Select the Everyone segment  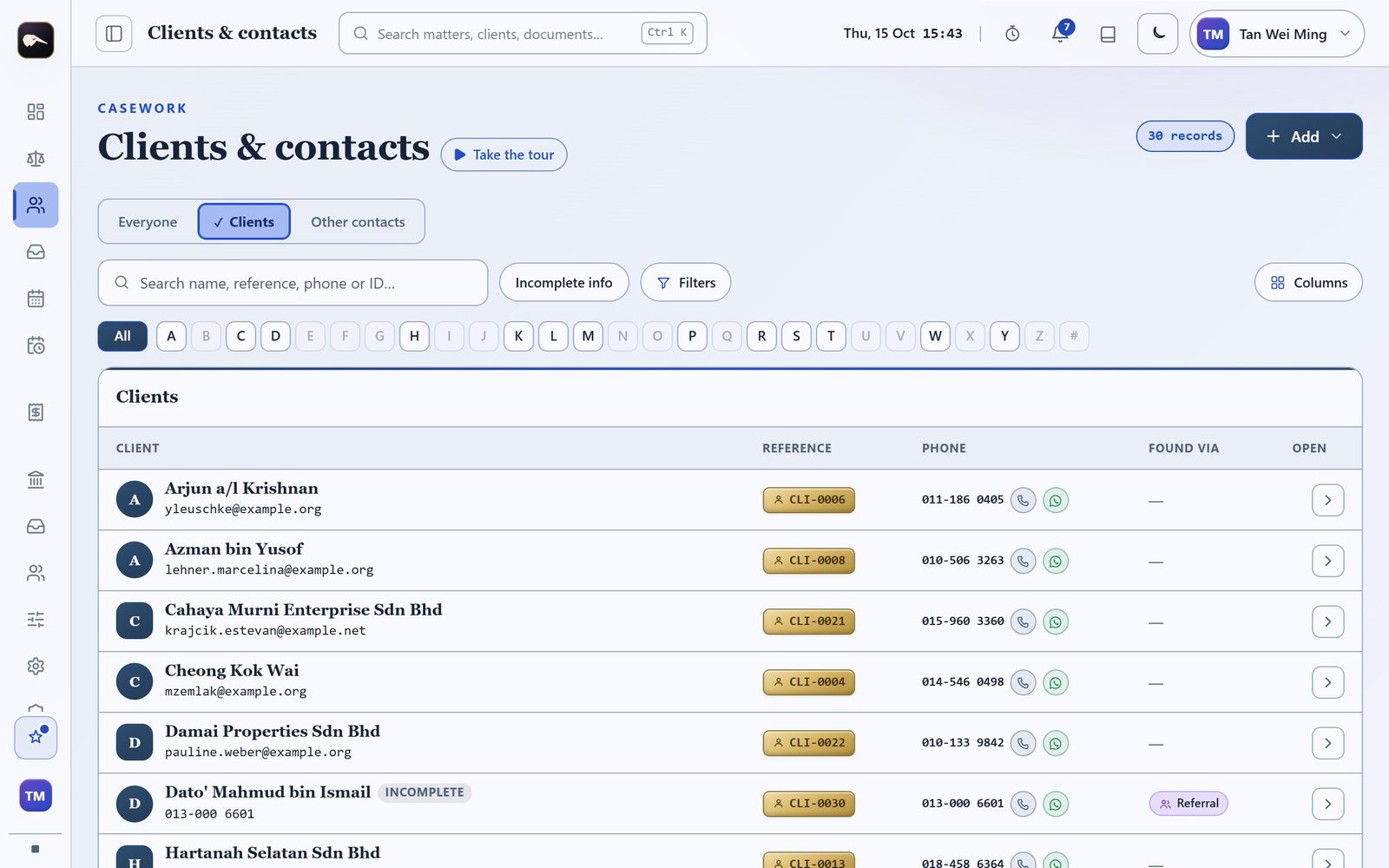point(148,221)
